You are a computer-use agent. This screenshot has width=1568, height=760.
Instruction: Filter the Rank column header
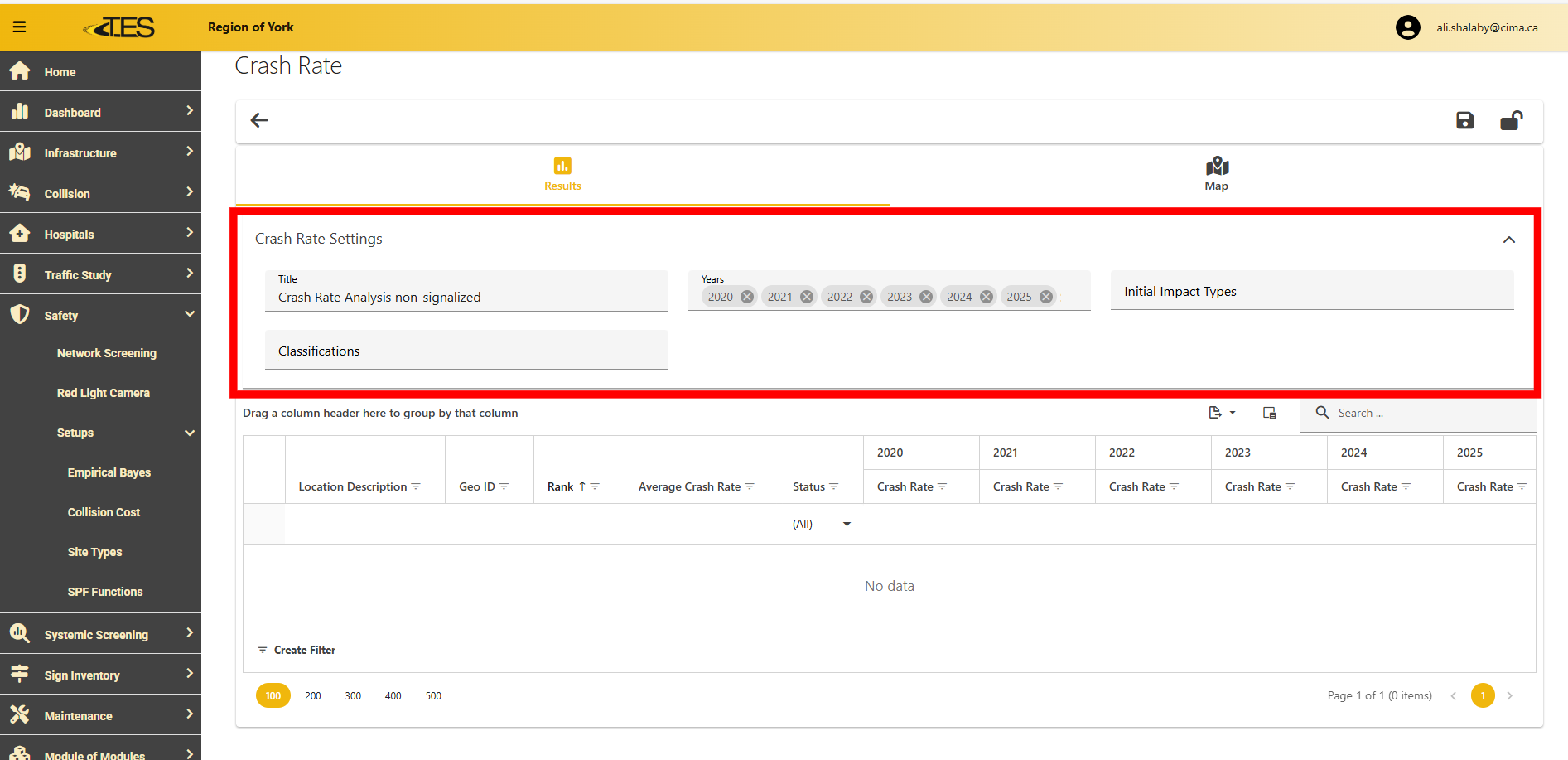[x=595, y=486]
